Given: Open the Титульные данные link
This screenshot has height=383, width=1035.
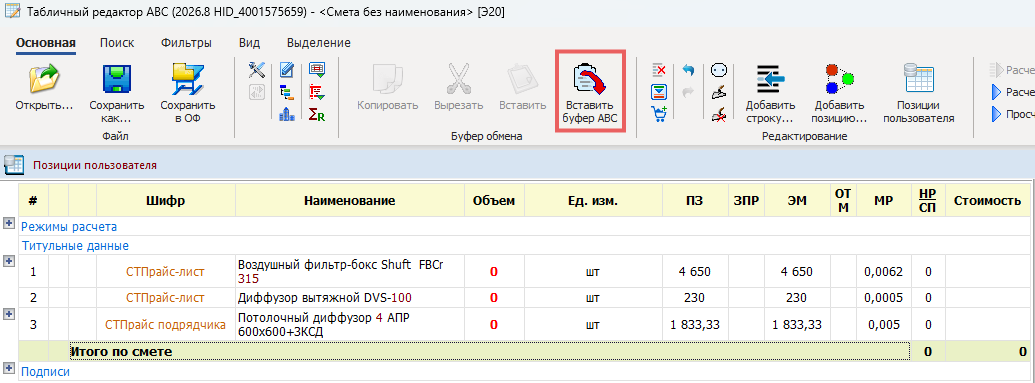Looking at the screenshot, I should 75,246.
